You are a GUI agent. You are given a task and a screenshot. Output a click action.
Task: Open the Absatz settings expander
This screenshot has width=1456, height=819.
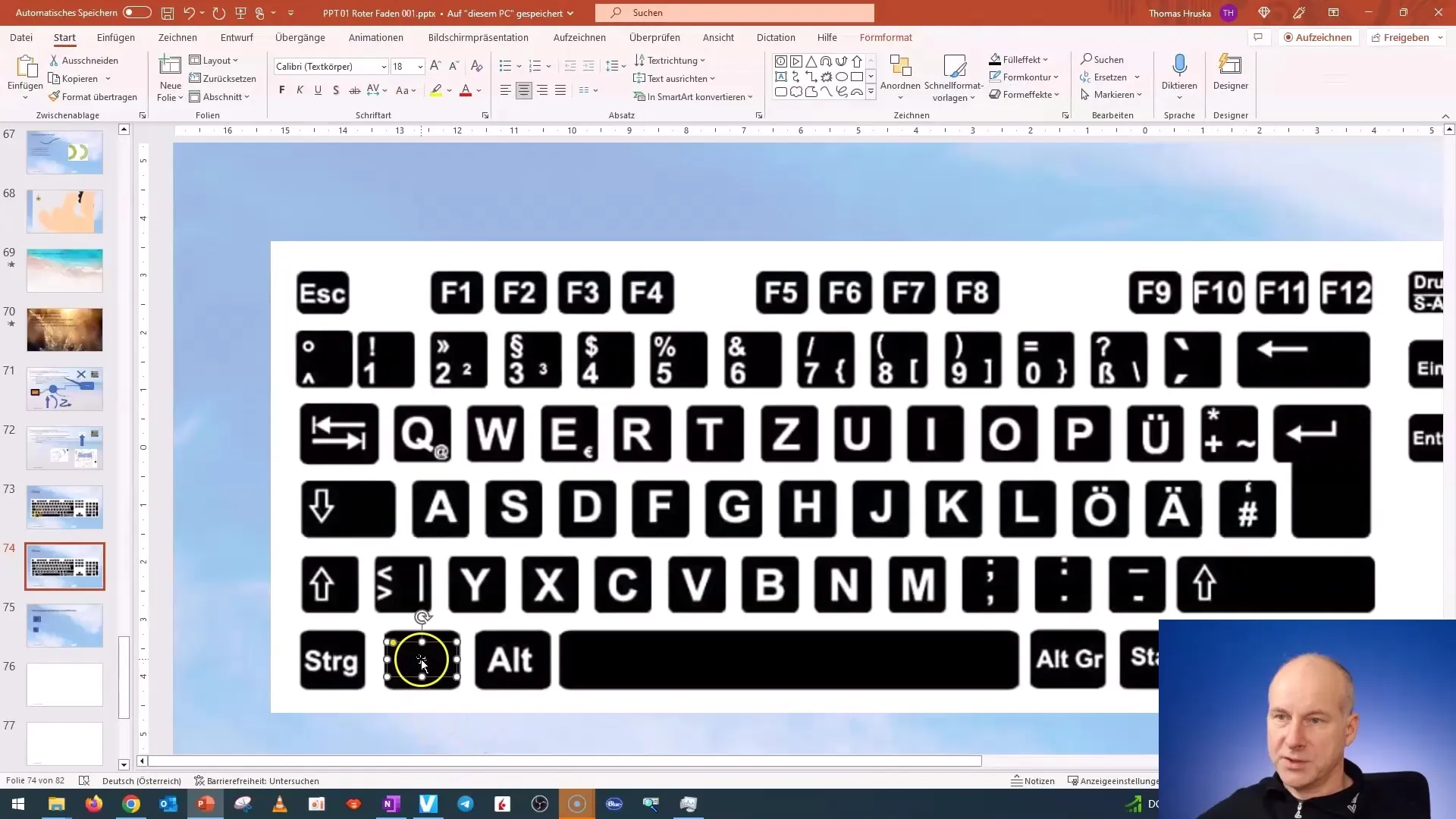(759, 115)
